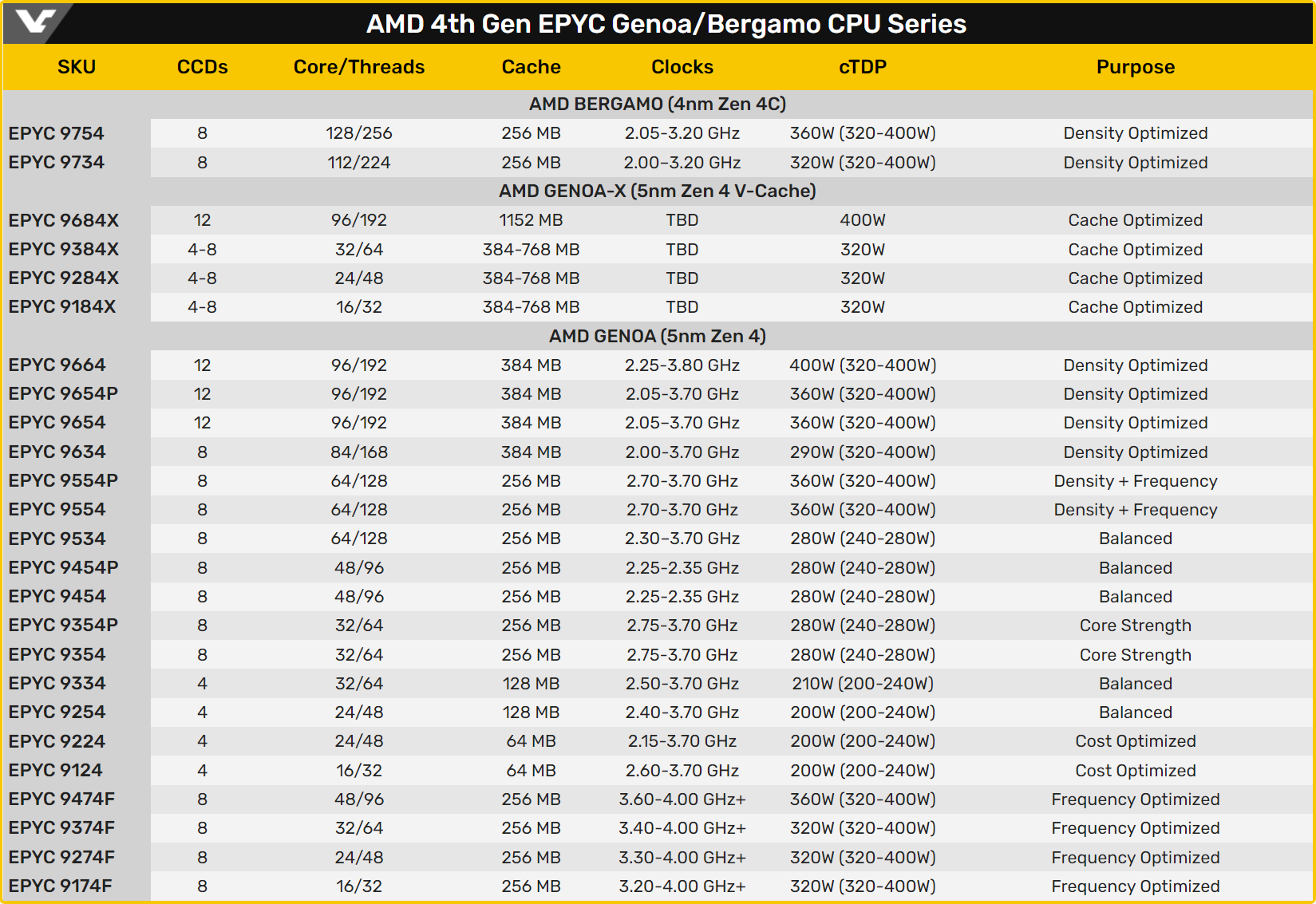Screen dimensions: 1316x904
Task: Click the table title 'AMD 4th Gen EPYC Genoa/Bergamo CPU Series'
Action: pos(666,24)
